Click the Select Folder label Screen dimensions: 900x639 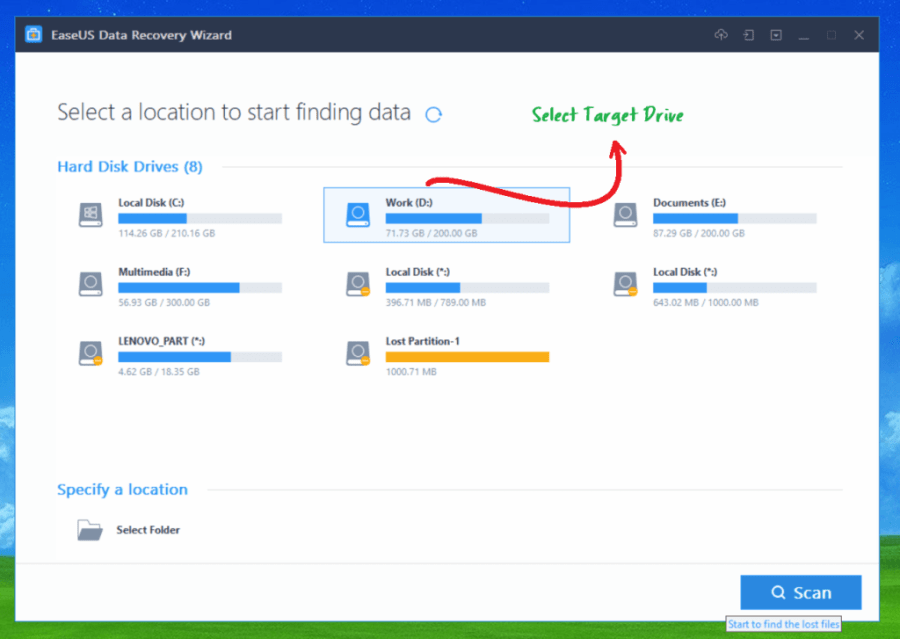click(148, 530)
